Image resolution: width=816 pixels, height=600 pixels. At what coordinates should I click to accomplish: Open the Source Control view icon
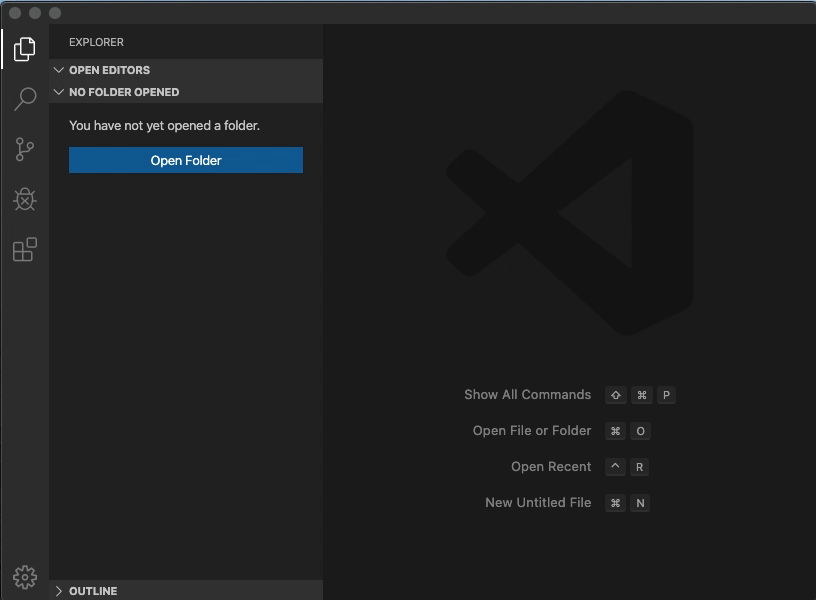click(x=24, y=149)
